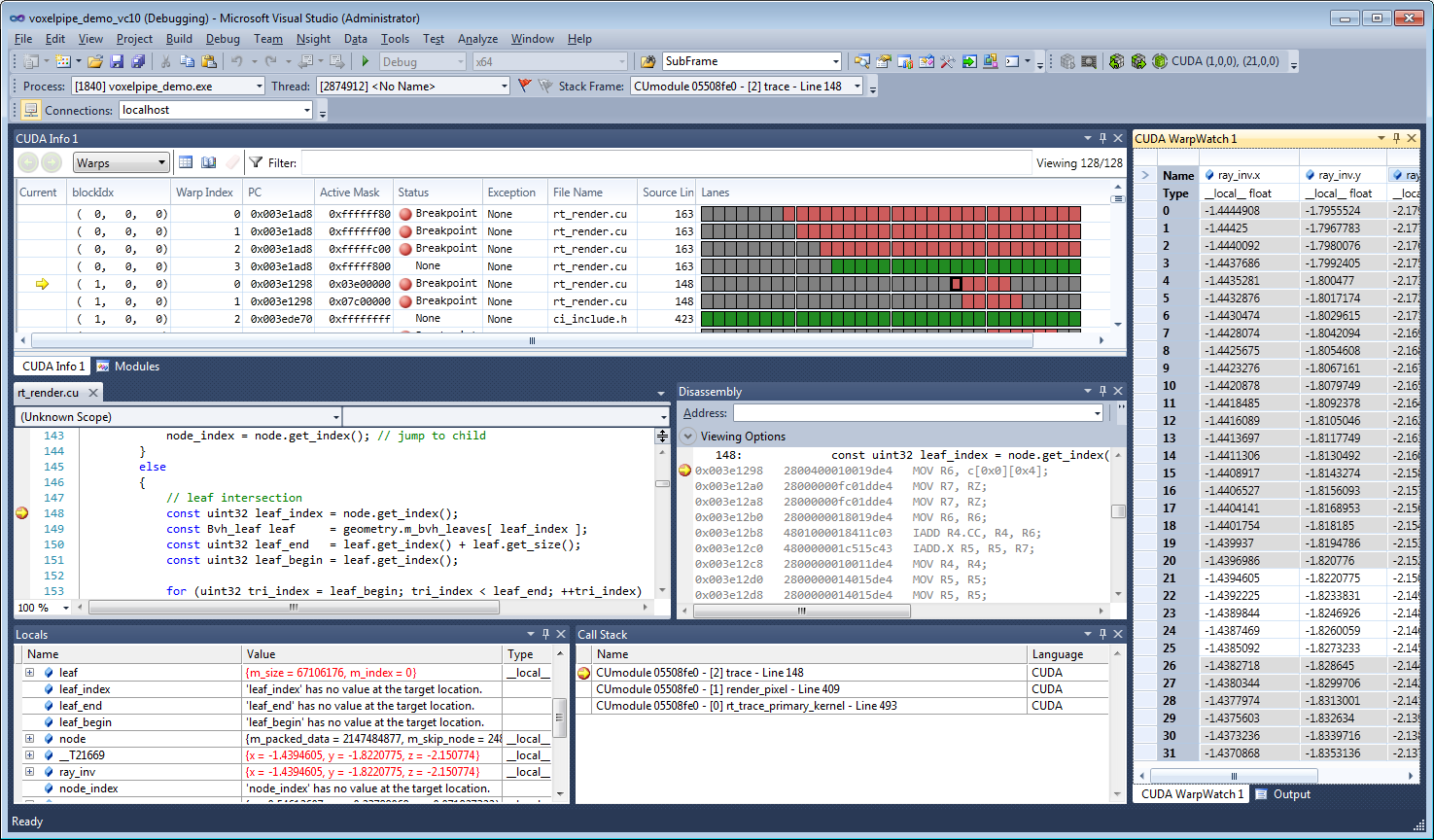Click the green Start Debugging play icon

pos(366,61)
